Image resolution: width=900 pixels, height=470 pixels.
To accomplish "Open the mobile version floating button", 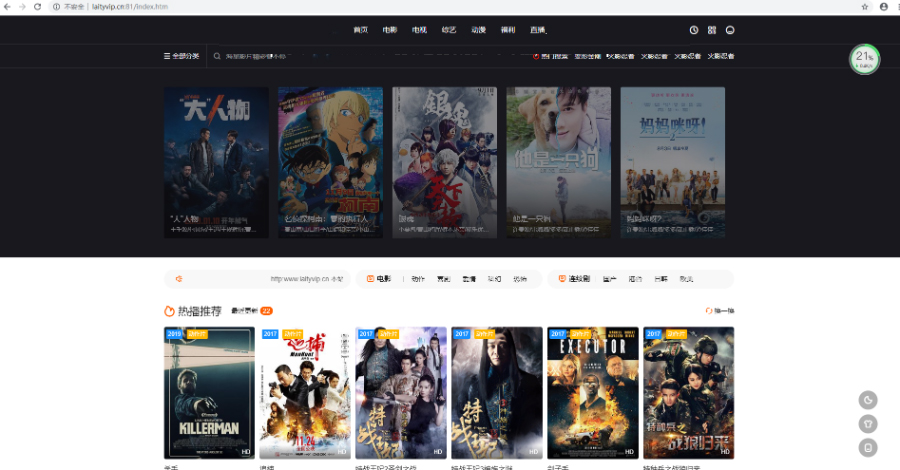I will (868, 448).
